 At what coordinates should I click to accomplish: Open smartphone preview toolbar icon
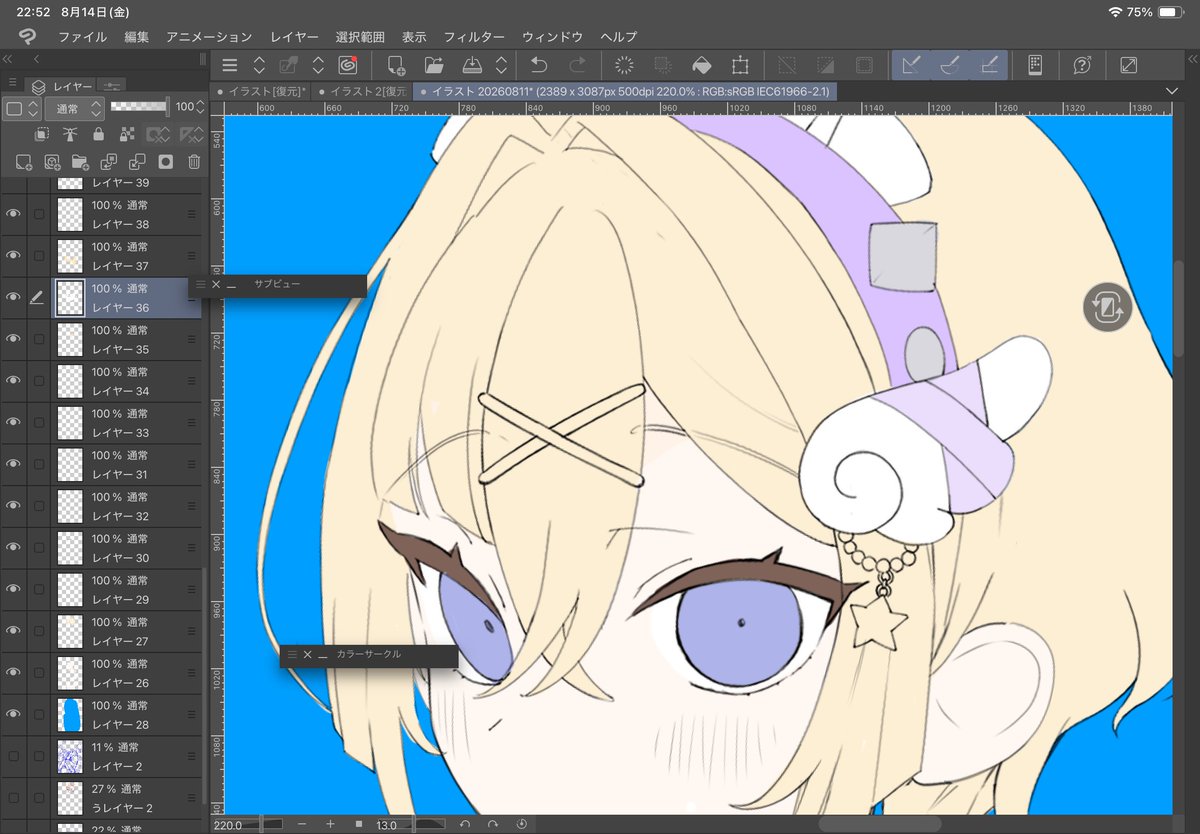pos(1035,66)
